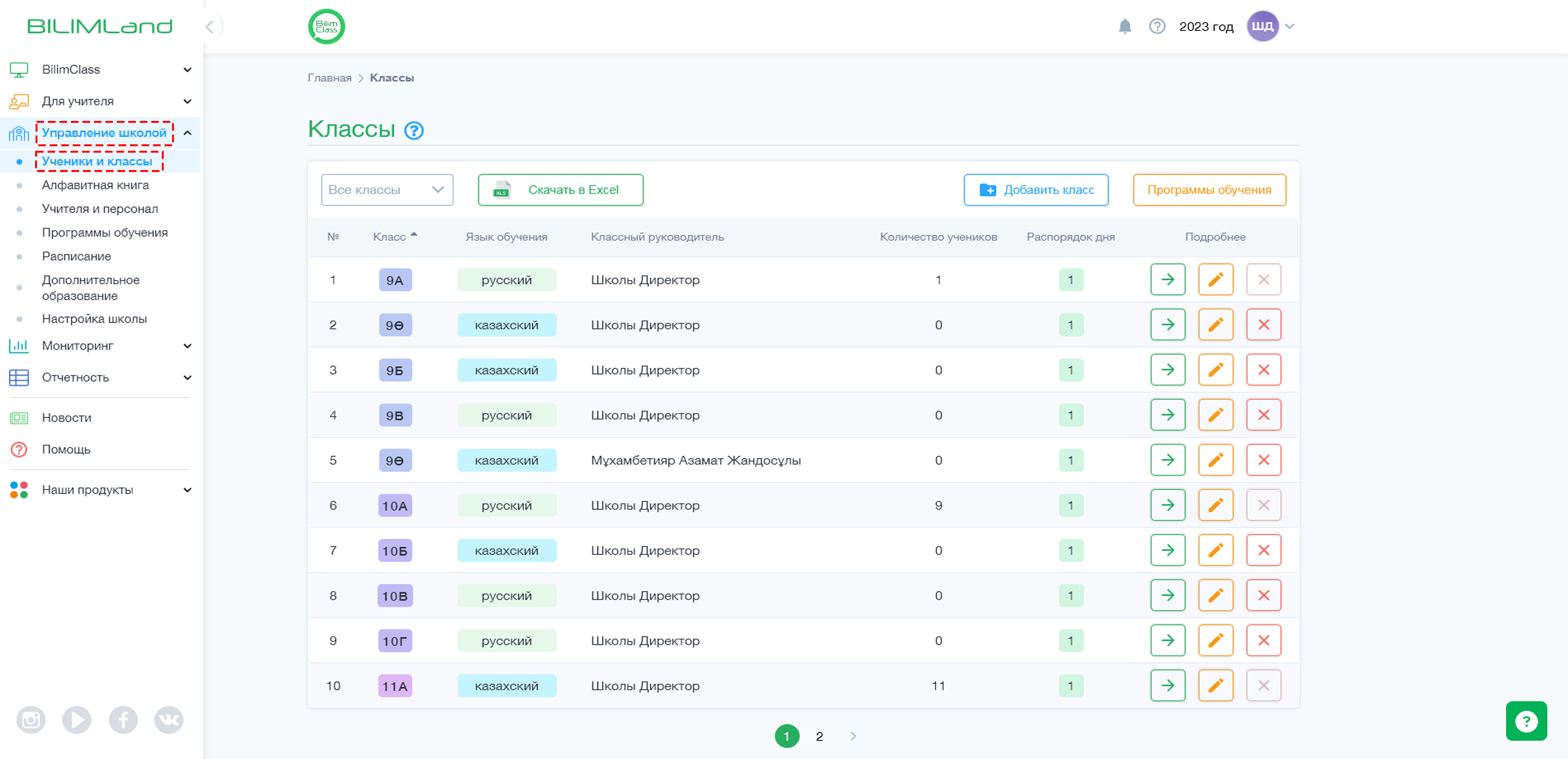Open the Все классы filter dropdown

coord(387,190)
